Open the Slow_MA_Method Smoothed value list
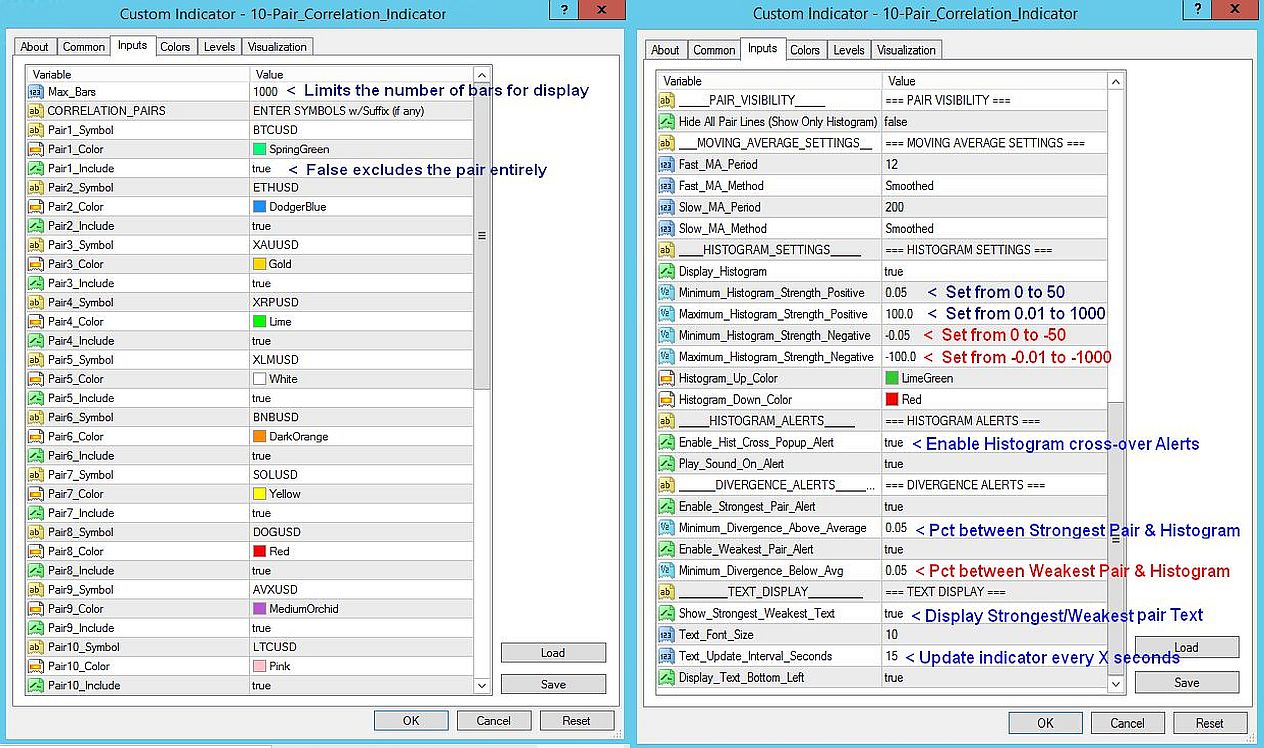The height and width of the screenshot is (748, 1264). point(909,229)
